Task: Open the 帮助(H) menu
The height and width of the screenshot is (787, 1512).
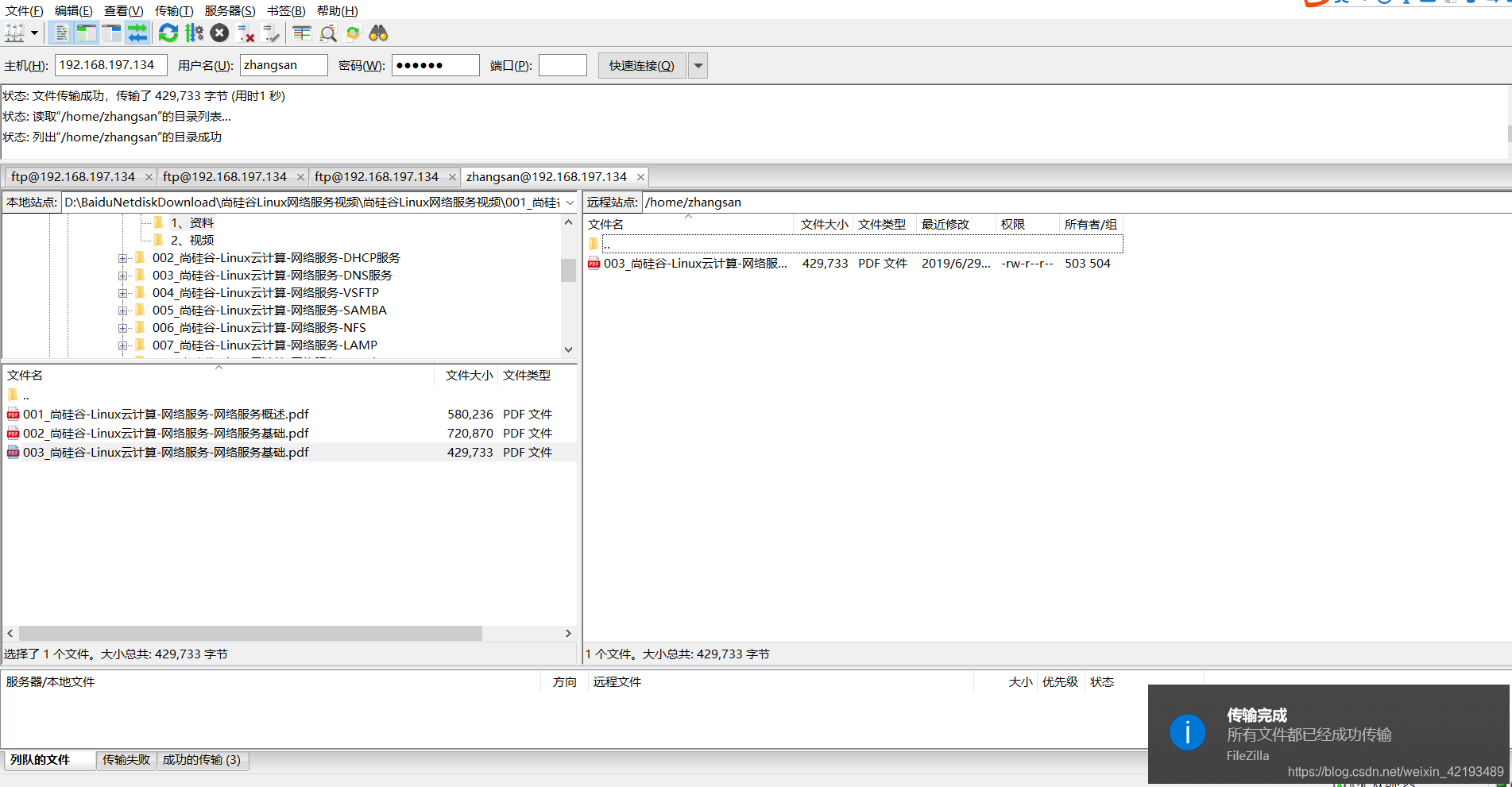Action: tap(337, 10)
